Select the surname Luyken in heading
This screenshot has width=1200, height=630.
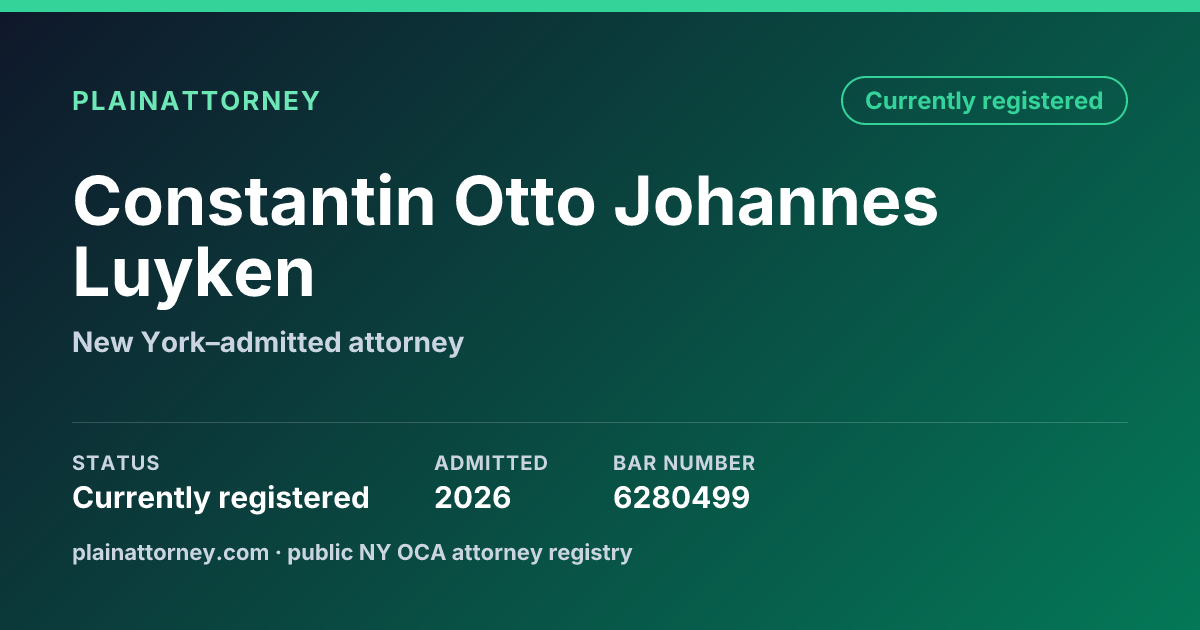point(194,274)
